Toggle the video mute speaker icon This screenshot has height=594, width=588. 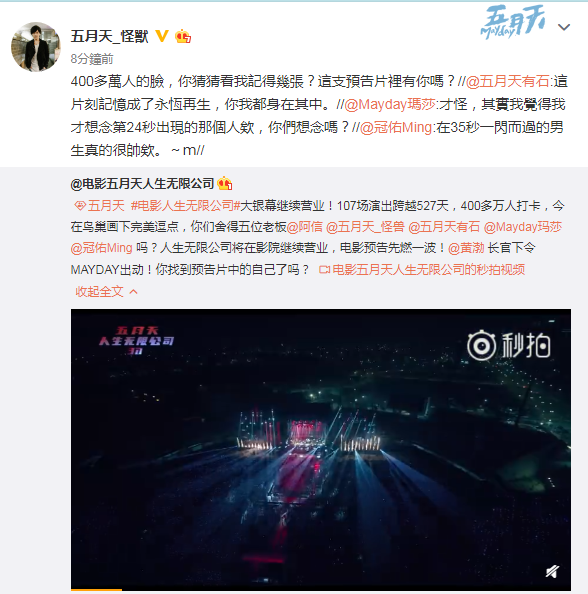point(552,571)
